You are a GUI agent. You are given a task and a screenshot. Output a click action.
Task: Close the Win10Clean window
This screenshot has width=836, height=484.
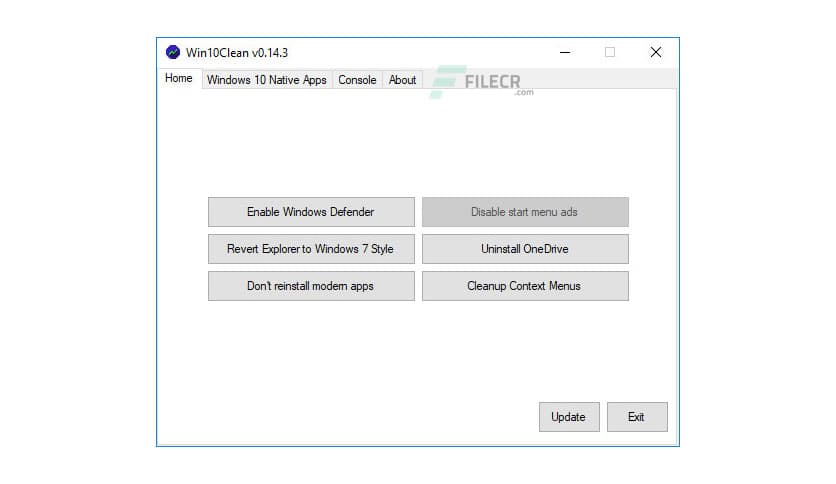(x=656, y=52)
